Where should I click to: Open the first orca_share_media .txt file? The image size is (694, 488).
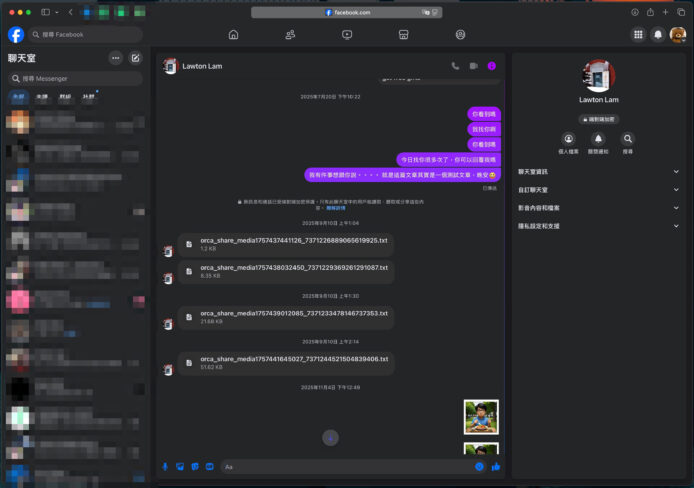[293, 240]
